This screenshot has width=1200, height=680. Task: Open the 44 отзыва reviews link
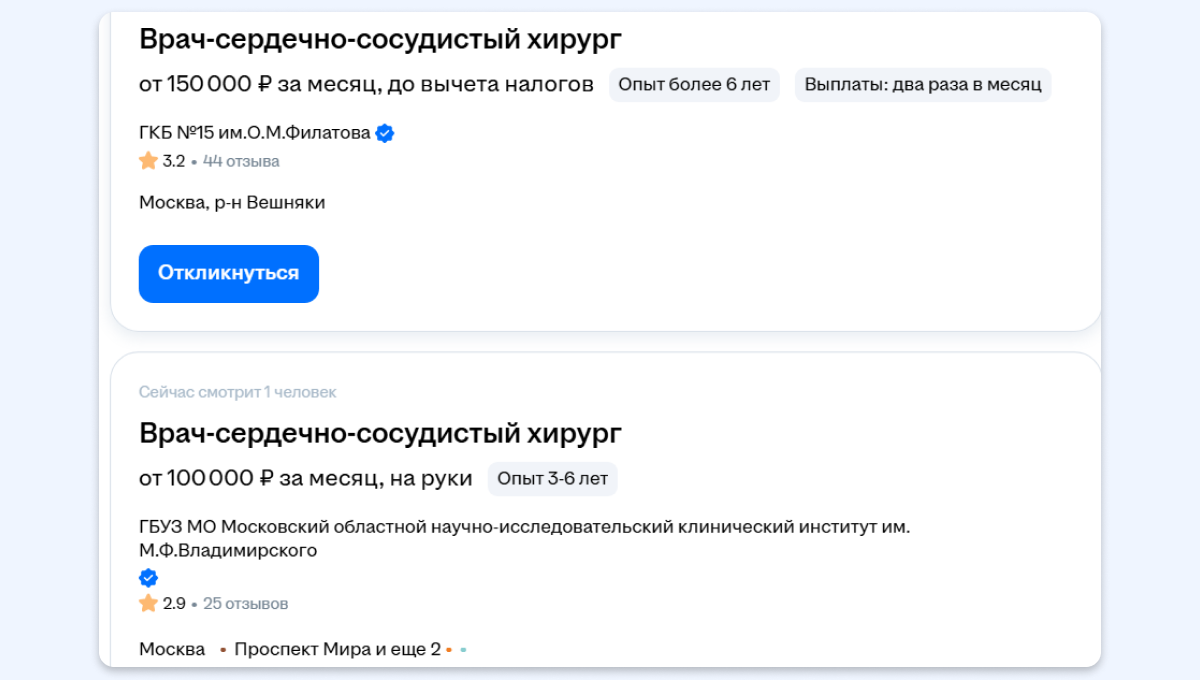pos(241,161)
